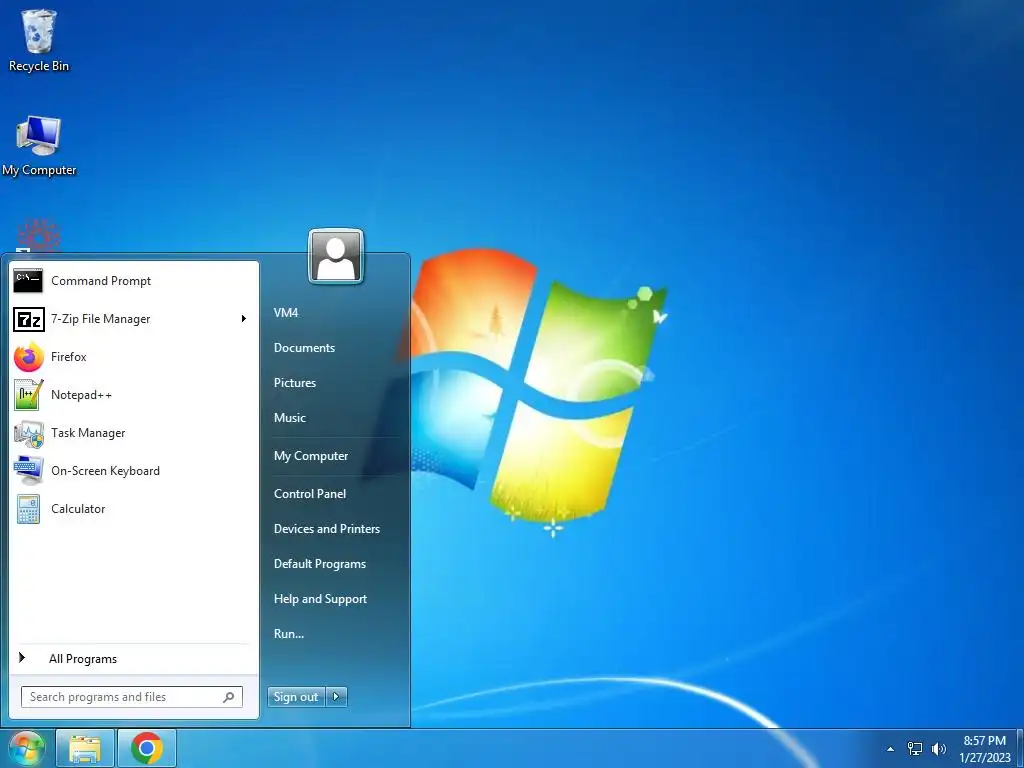Screen dimensions: 1024x768
Task: Click in Search programs and files box
Action: tap(131, 697)
